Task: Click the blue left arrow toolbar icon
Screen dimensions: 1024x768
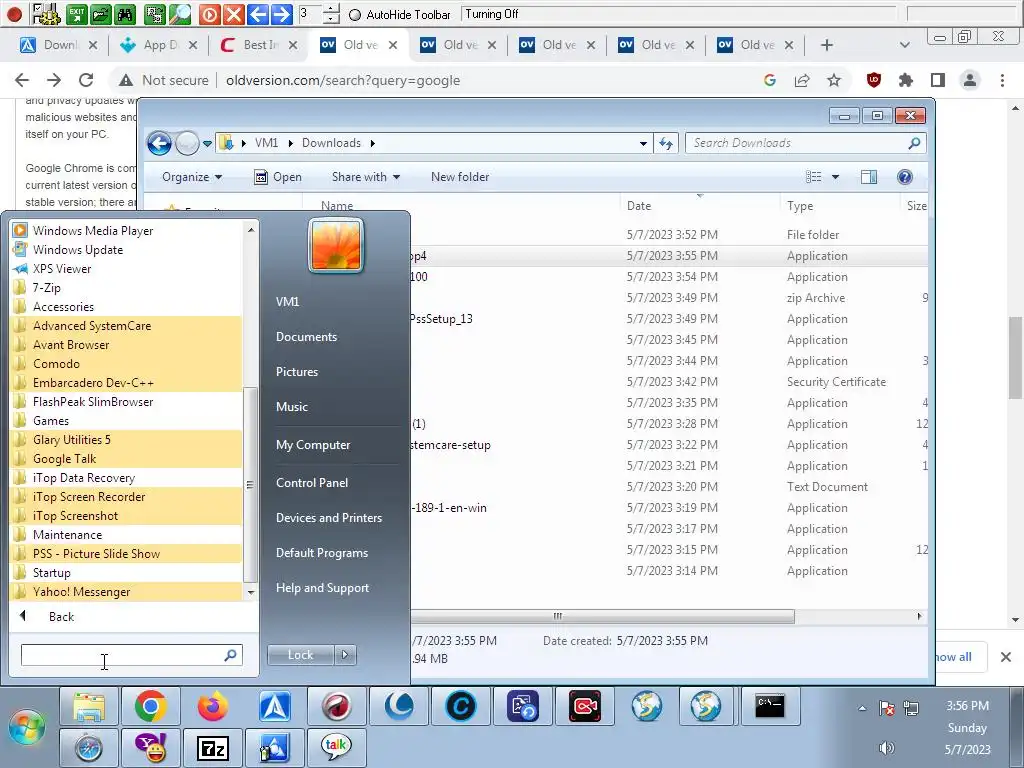Action: point(257,14)
